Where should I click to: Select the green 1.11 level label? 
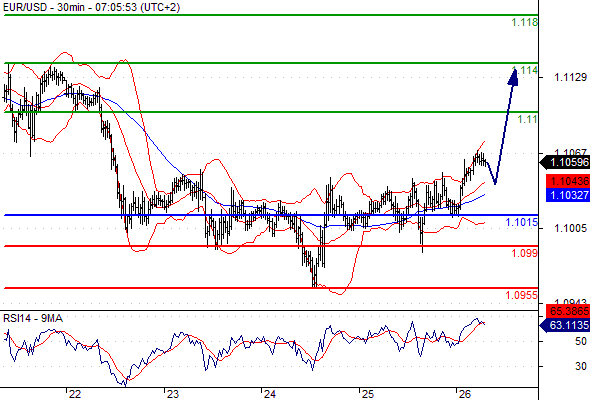point(528,119)
